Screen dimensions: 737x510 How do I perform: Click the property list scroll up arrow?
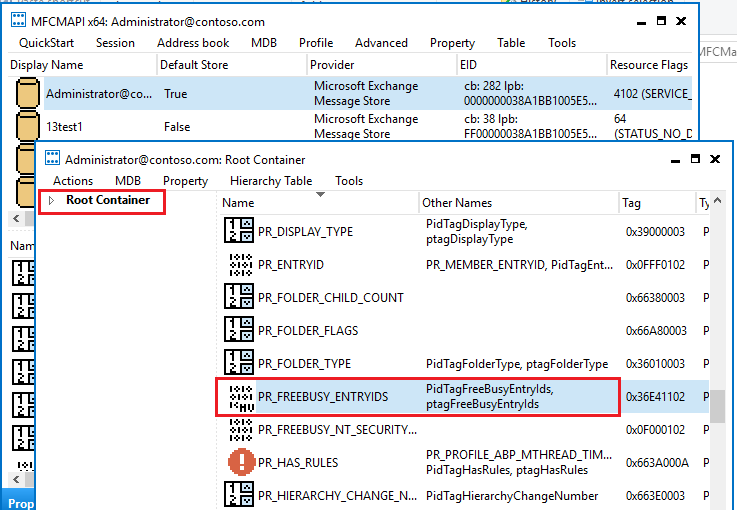click(717, 201)
